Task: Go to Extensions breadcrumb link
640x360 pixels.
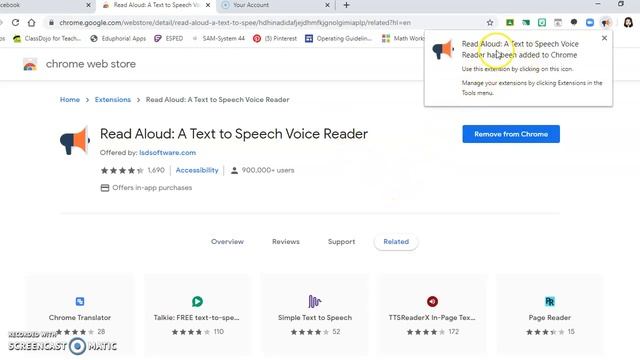Action: point(113,100)
